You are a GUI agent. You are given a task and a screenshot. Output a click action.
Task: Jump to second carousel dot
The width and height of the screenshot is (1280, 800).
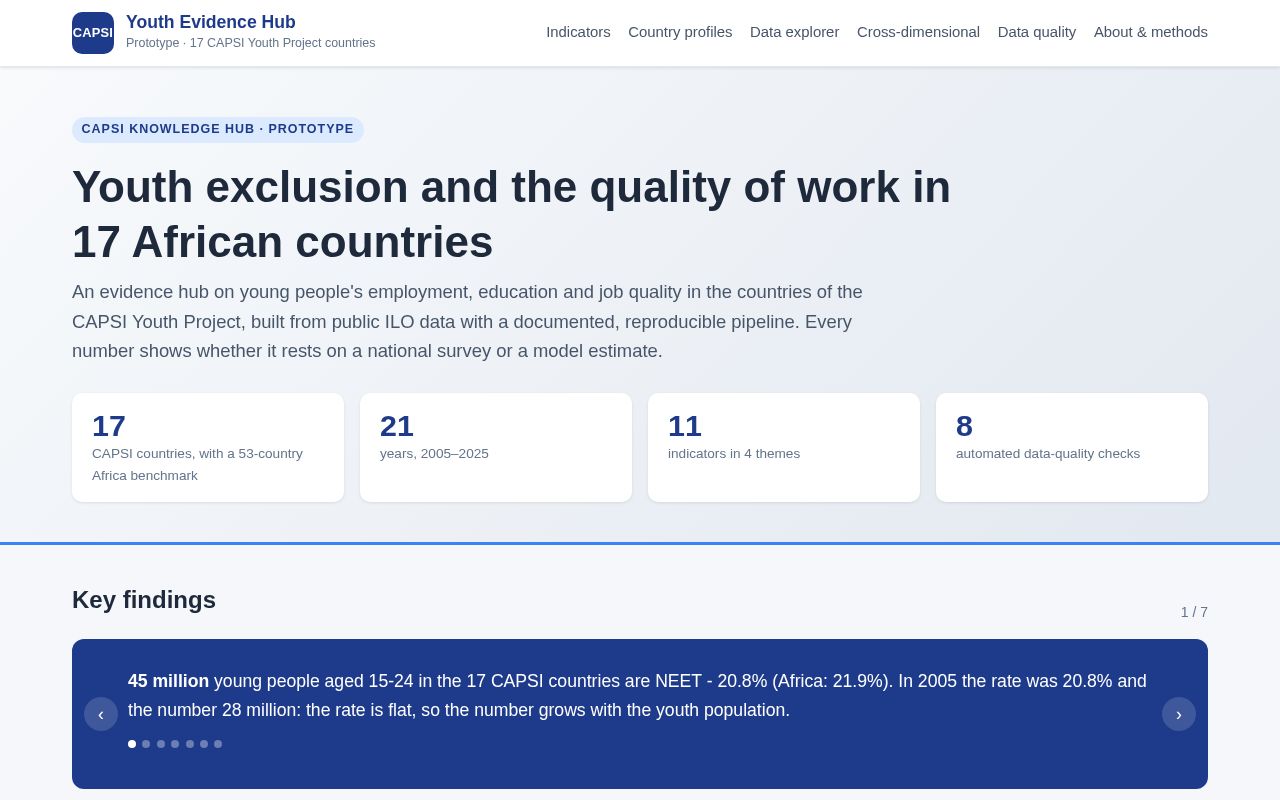pyautogui.click(x=146, y=744)
